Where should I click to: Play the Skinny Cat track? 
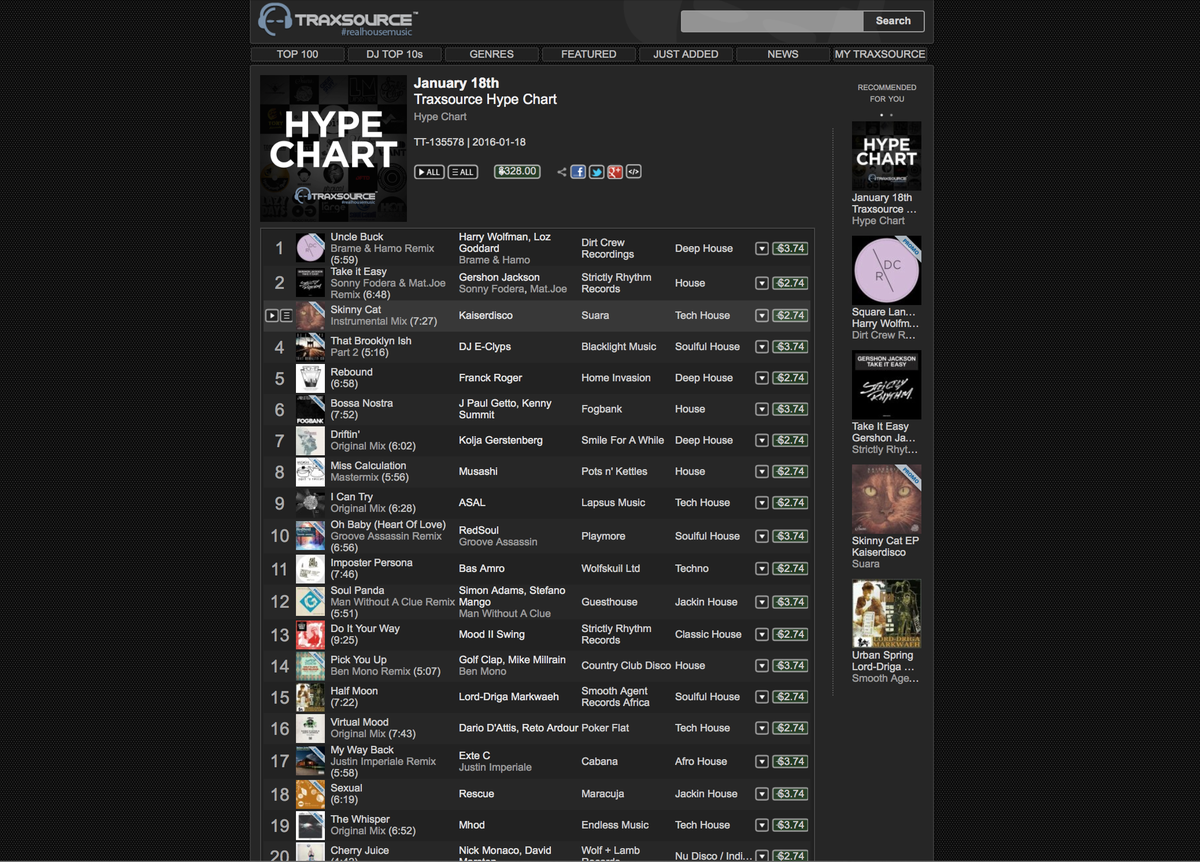pos(271,315)
